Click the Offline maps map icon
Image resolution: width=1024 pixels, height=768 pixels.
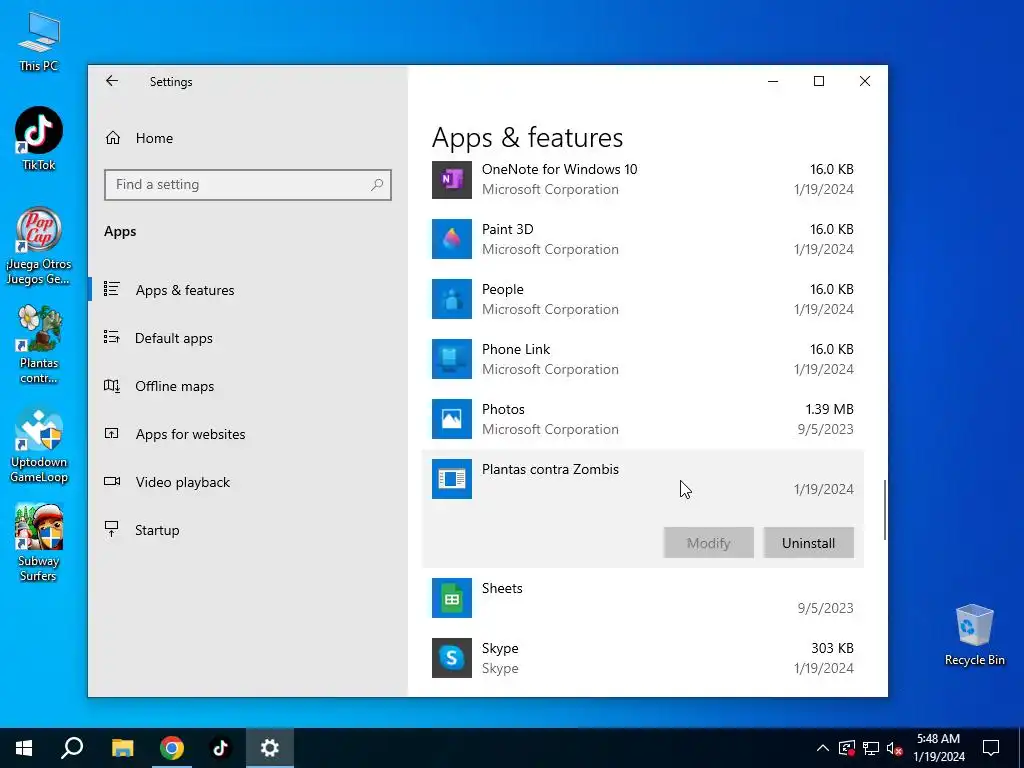112,385
